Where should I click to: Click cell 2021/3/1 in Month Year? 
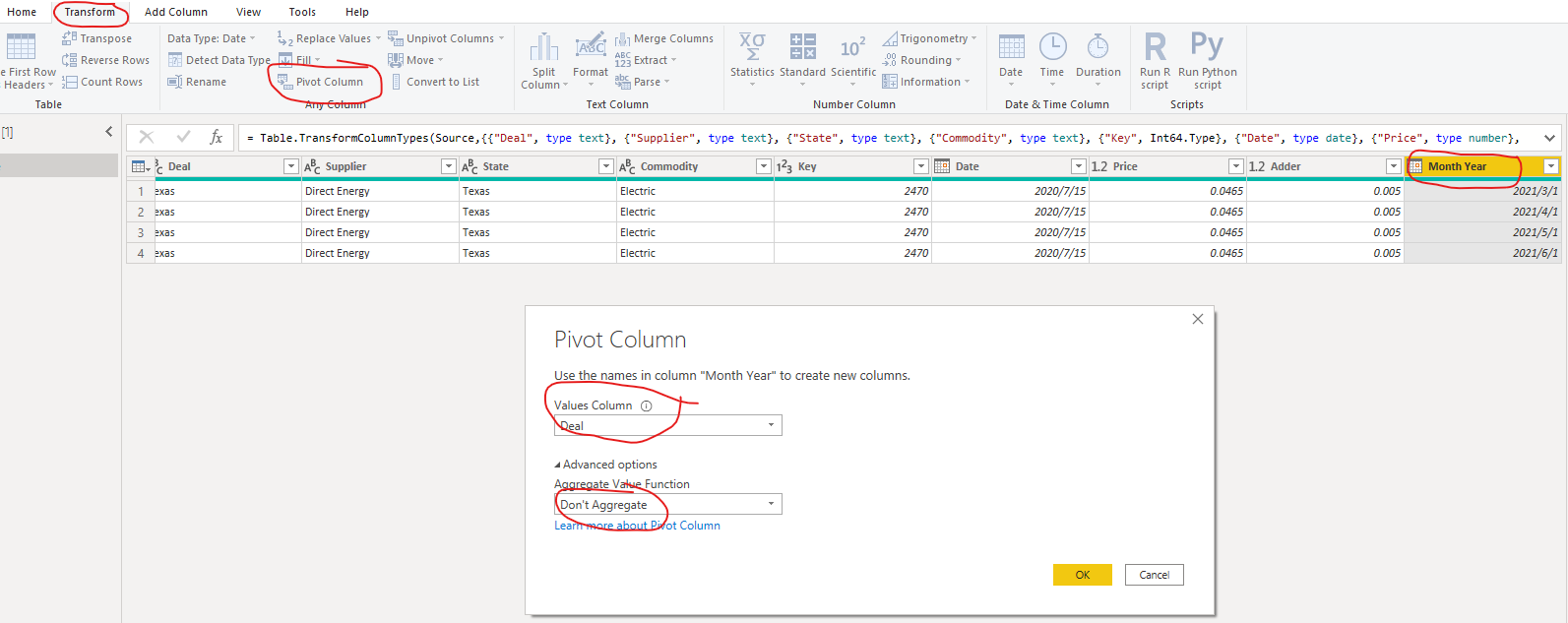coord(1482,191)
